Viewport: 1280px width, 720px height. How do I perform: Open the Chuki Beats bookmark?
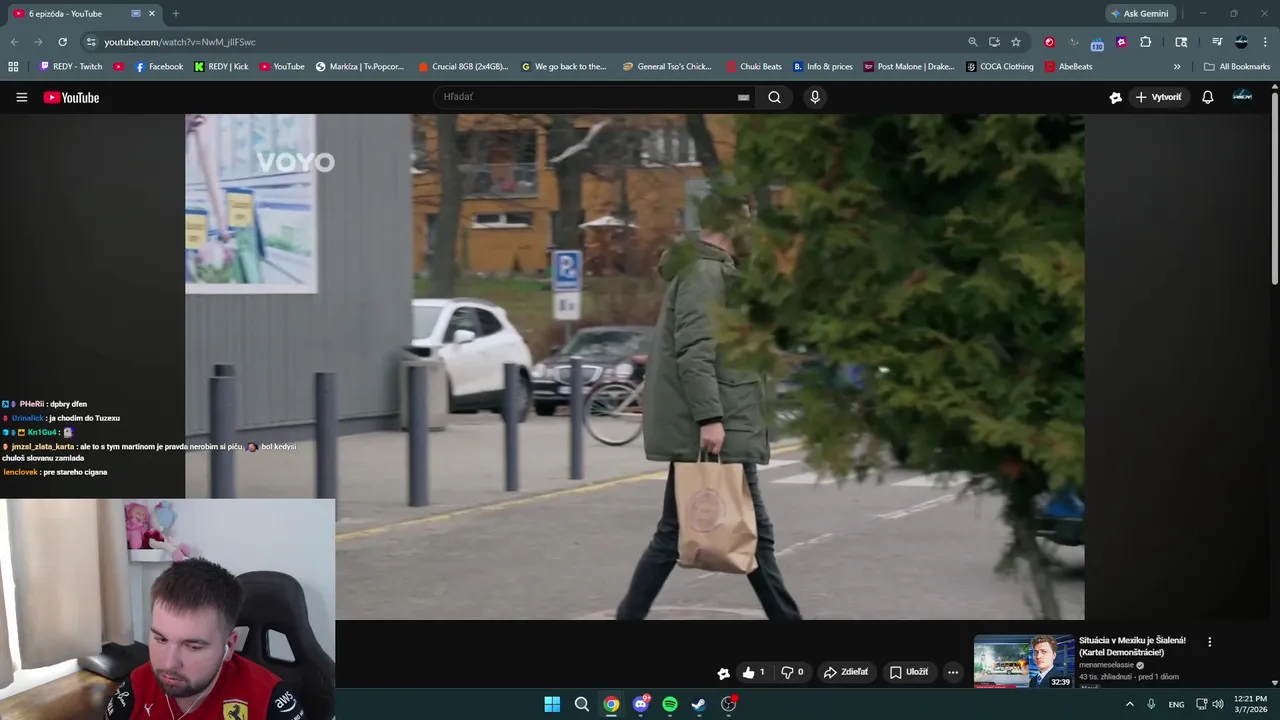tap(754, 67)
